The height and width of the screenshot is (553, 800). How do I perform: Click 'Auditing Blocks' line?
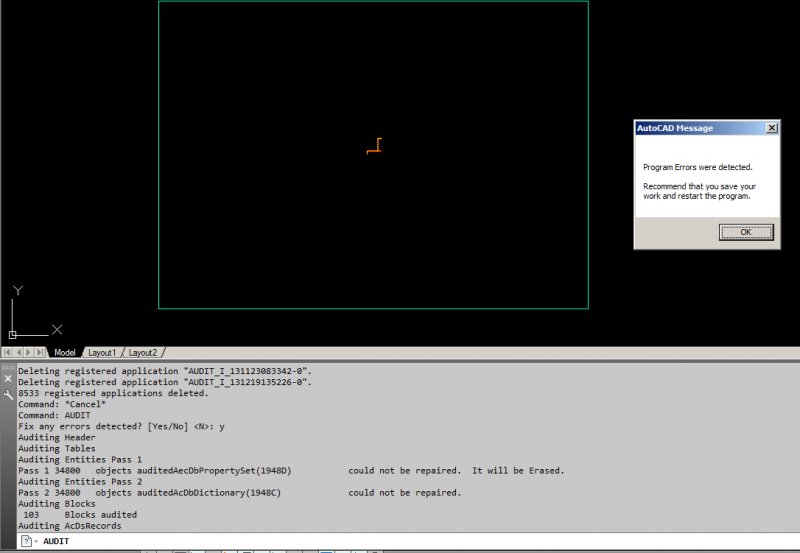(x=57, y=504)
